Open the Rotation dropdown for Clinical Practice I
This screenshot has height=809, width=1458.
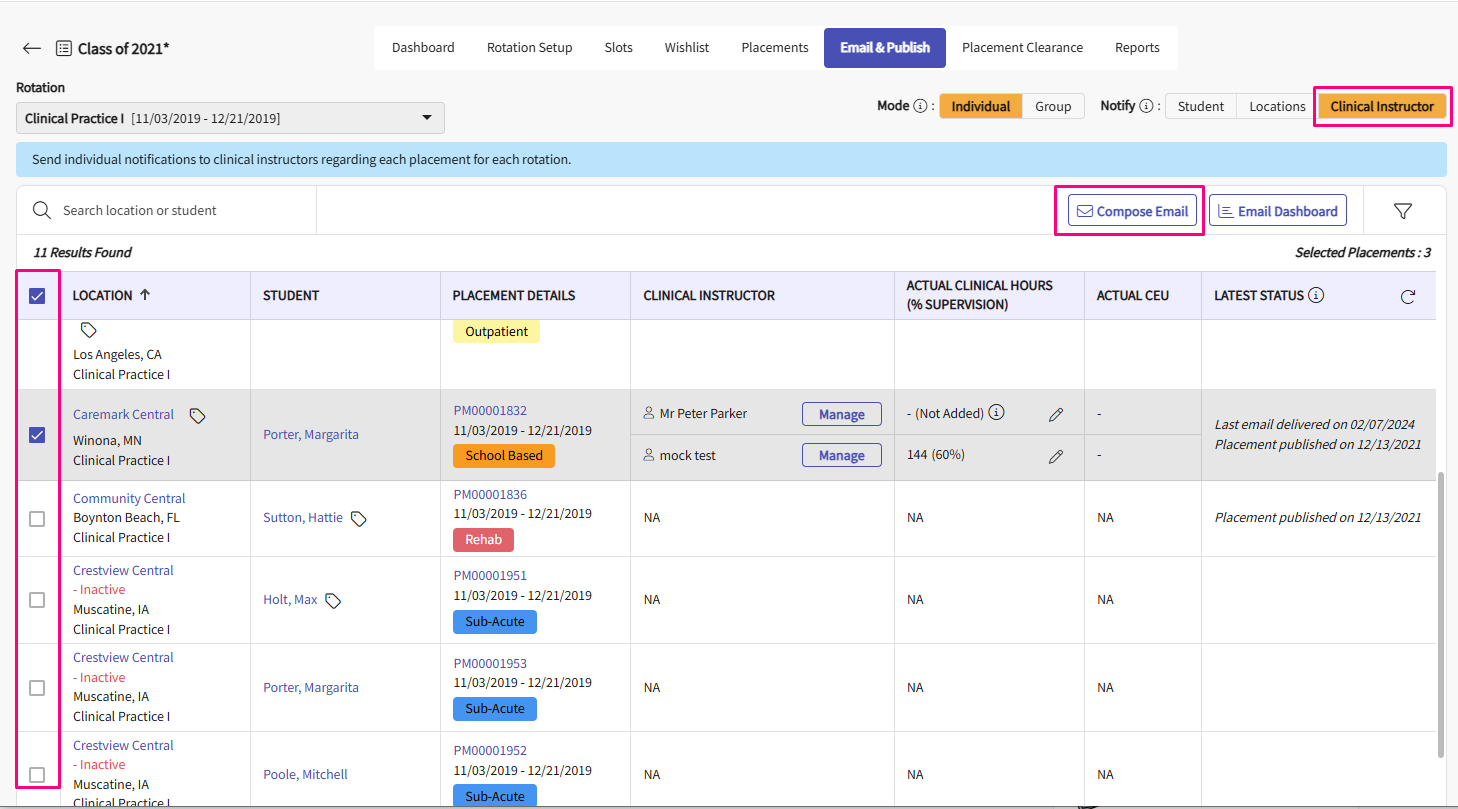[230, 118]
